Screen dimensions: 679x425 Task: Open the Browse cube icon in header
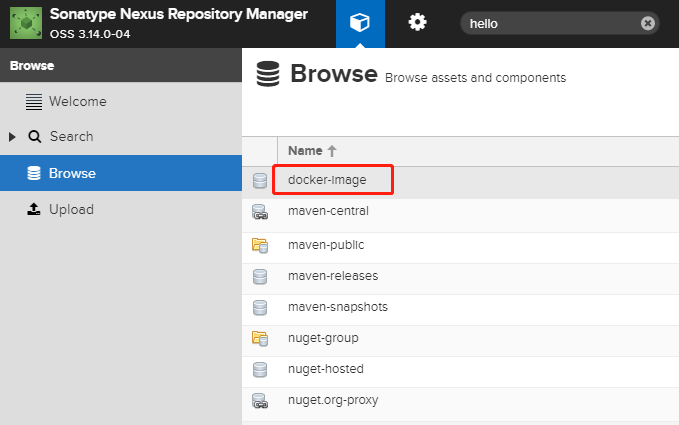pyautogui.click(x=360, y=23)
